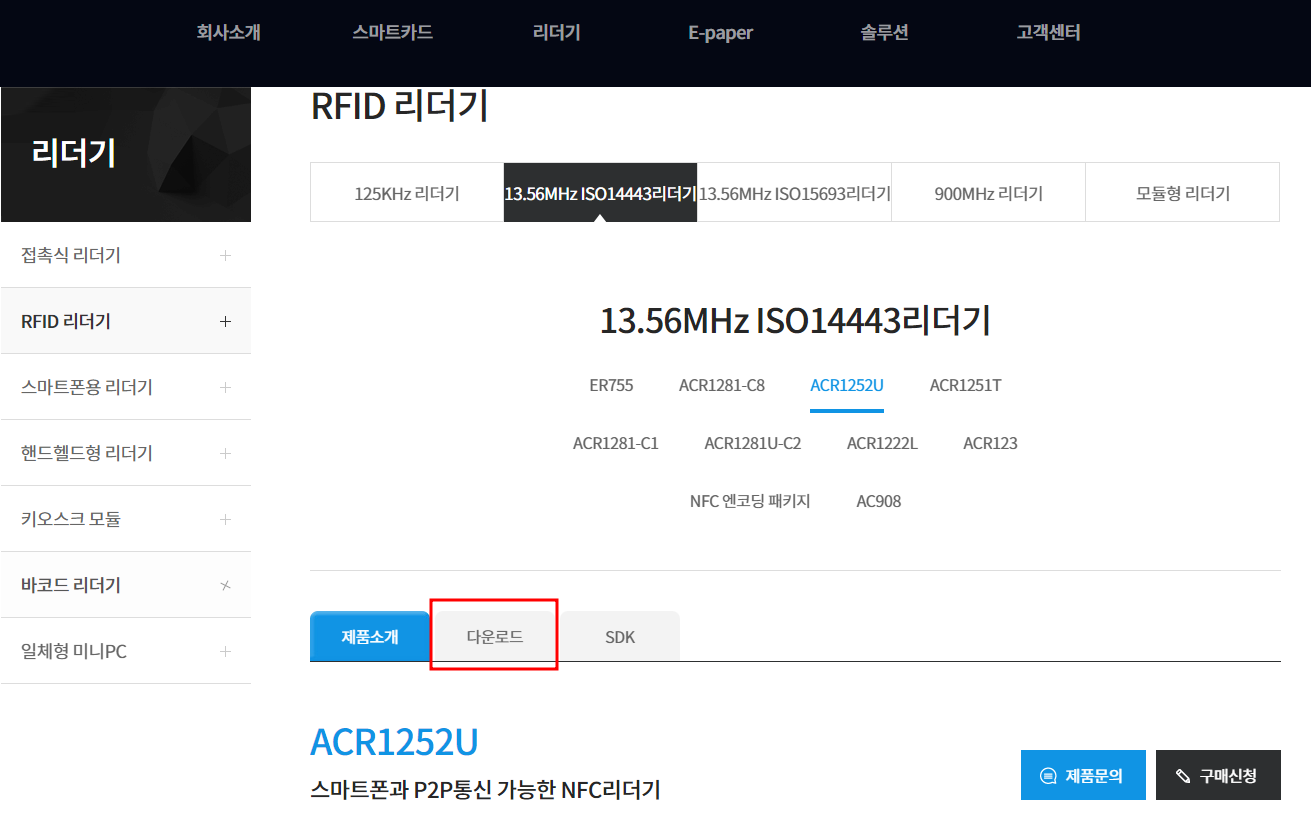Image resolution: width=1311 pixels, height=825 pixels.
Task: Go to 고객센터 in the top menu
Action: [x=1048, y=32]
